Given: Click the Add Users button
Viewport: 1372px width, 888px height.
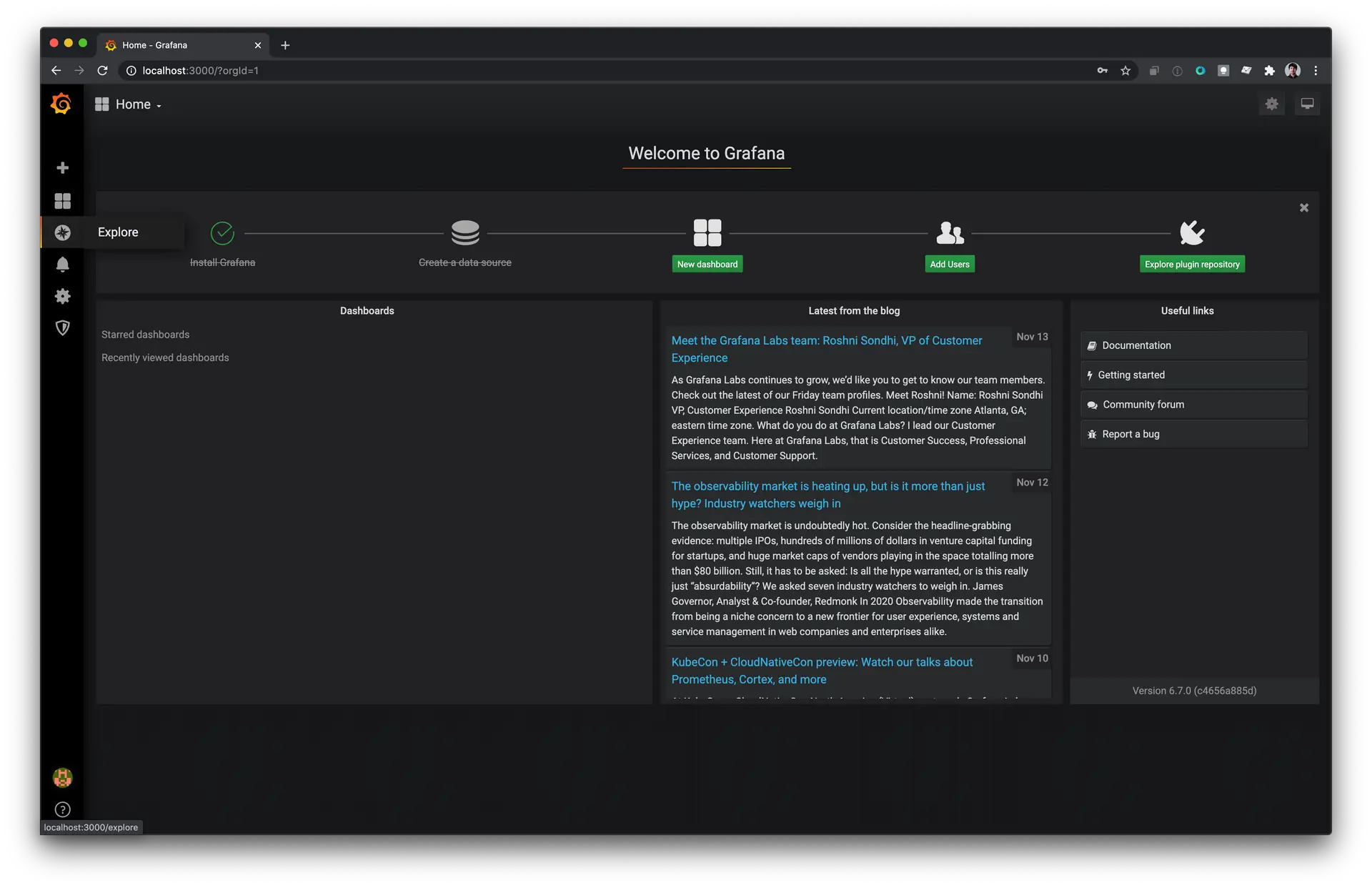Looking at the screenshot, I should tap(950, 264).
